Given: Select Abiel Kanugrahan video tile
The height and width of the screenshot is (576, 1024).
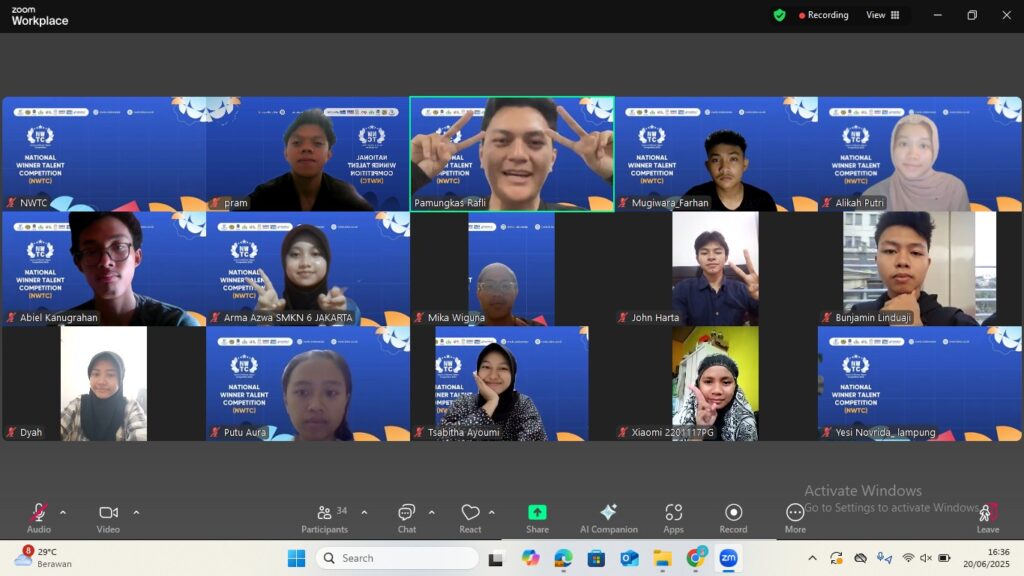Looking at the screenshot, I should [x=104, y=268].
